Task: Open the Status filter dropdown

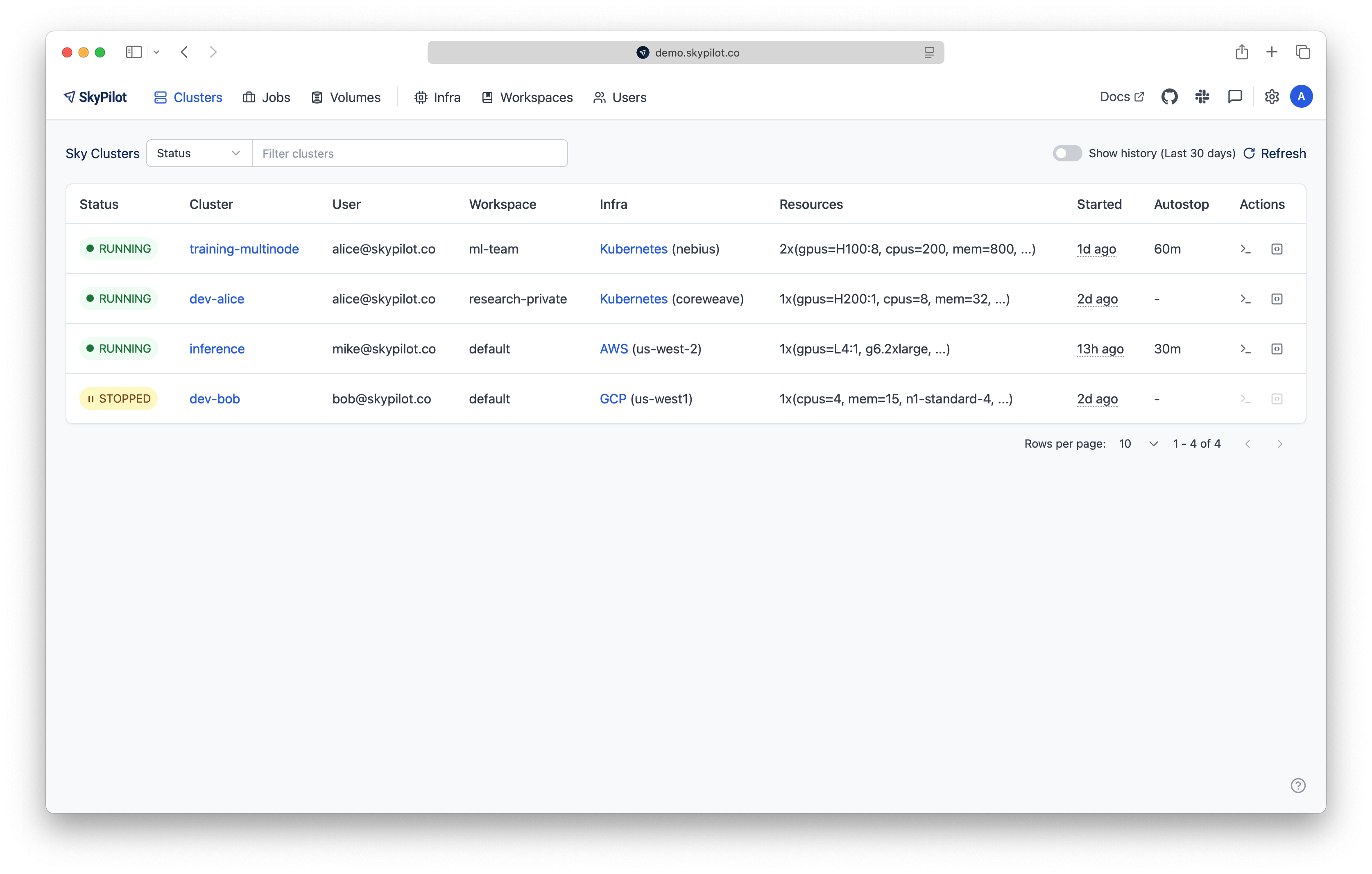Action: click(x=199, y=153)
